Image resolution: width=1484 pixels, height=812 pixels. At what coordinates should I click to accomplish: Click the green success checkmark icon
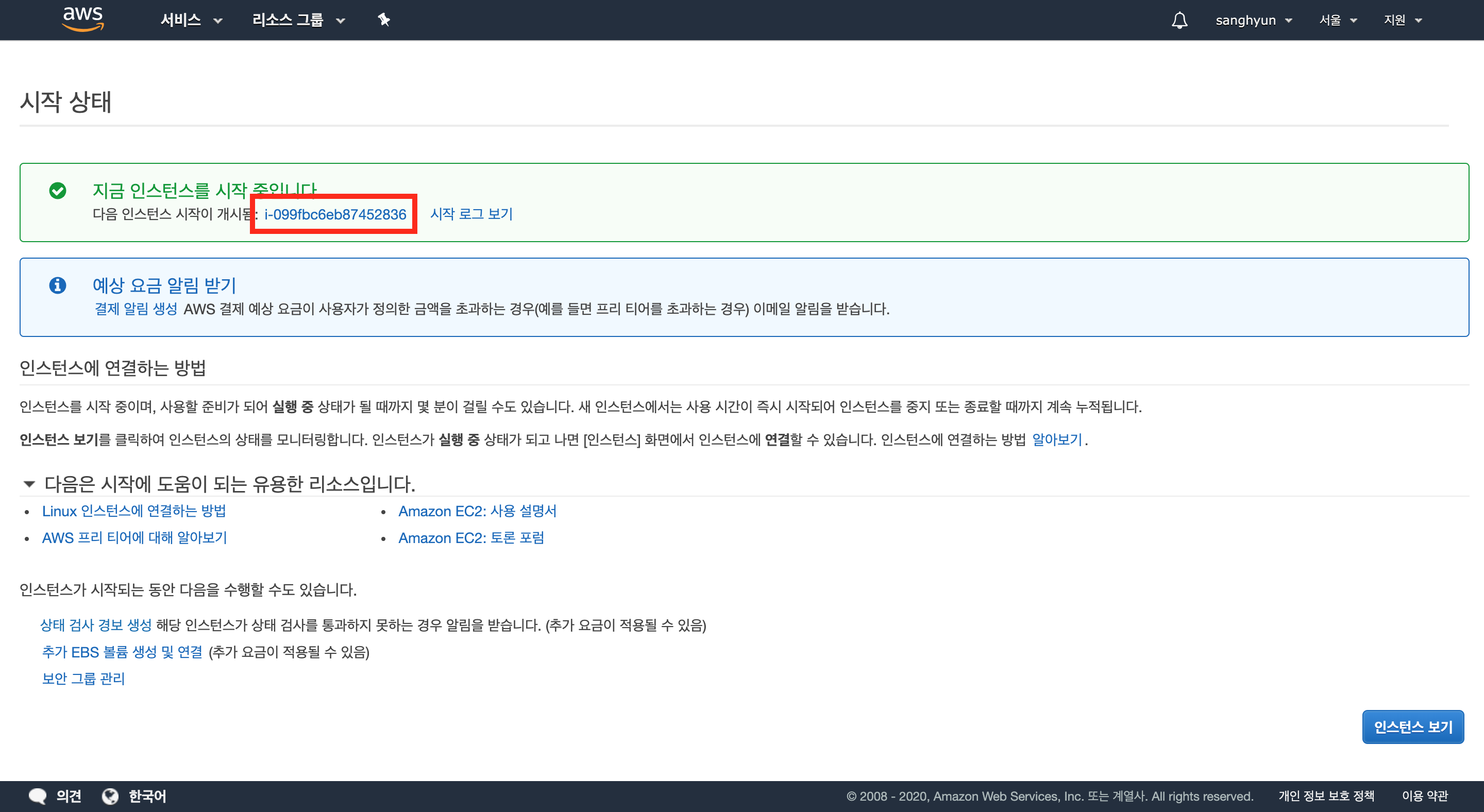[x=58, y=191]
